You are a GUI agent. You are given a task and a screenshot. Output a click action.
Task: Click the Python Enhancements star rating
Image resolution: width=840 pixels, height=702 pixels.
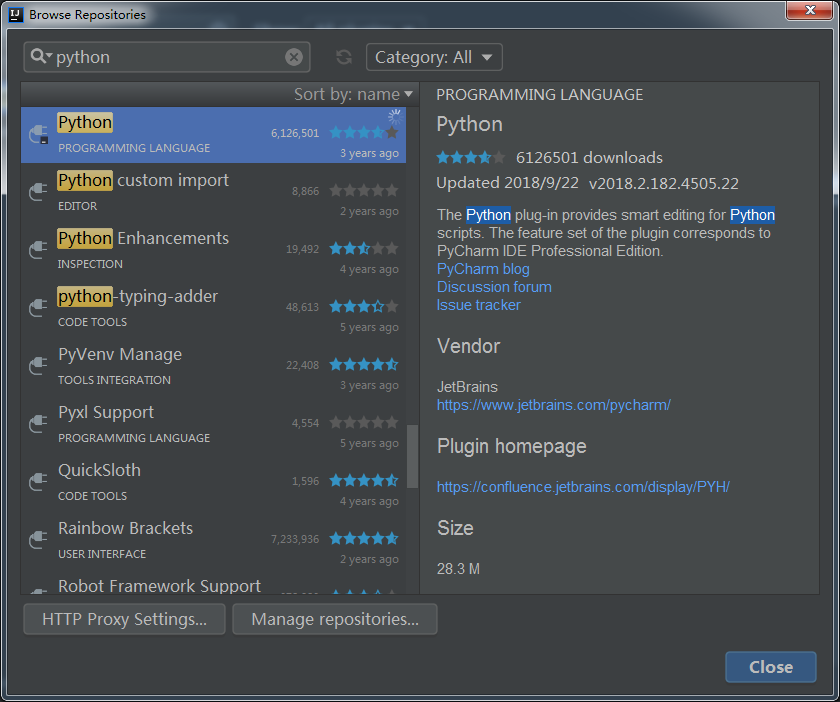(364, 248)
